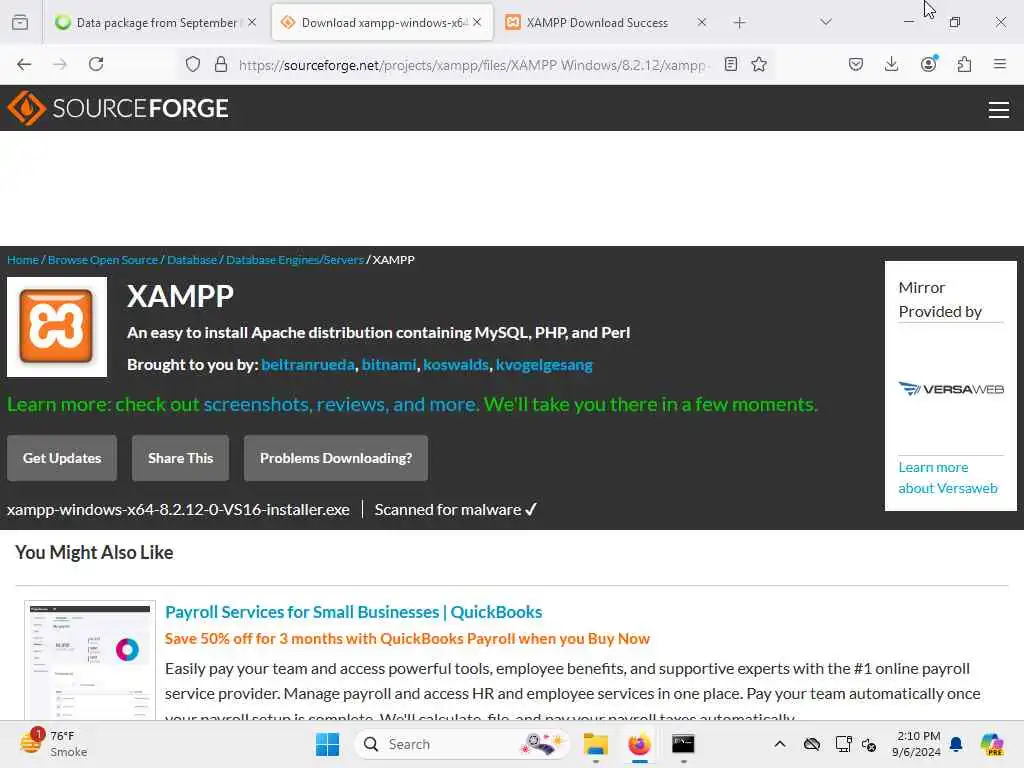Close the Download xampp-windows tab
Screen dimensions: 1024x768
point(477,22)
